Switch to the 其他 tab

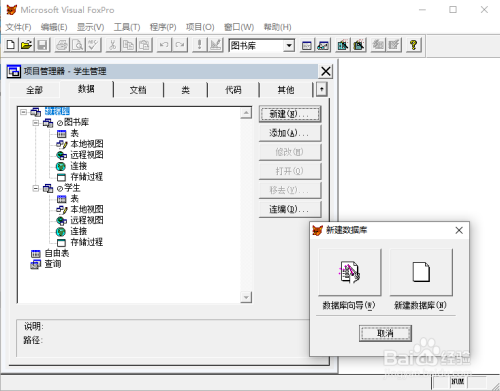tap(286, 90)
